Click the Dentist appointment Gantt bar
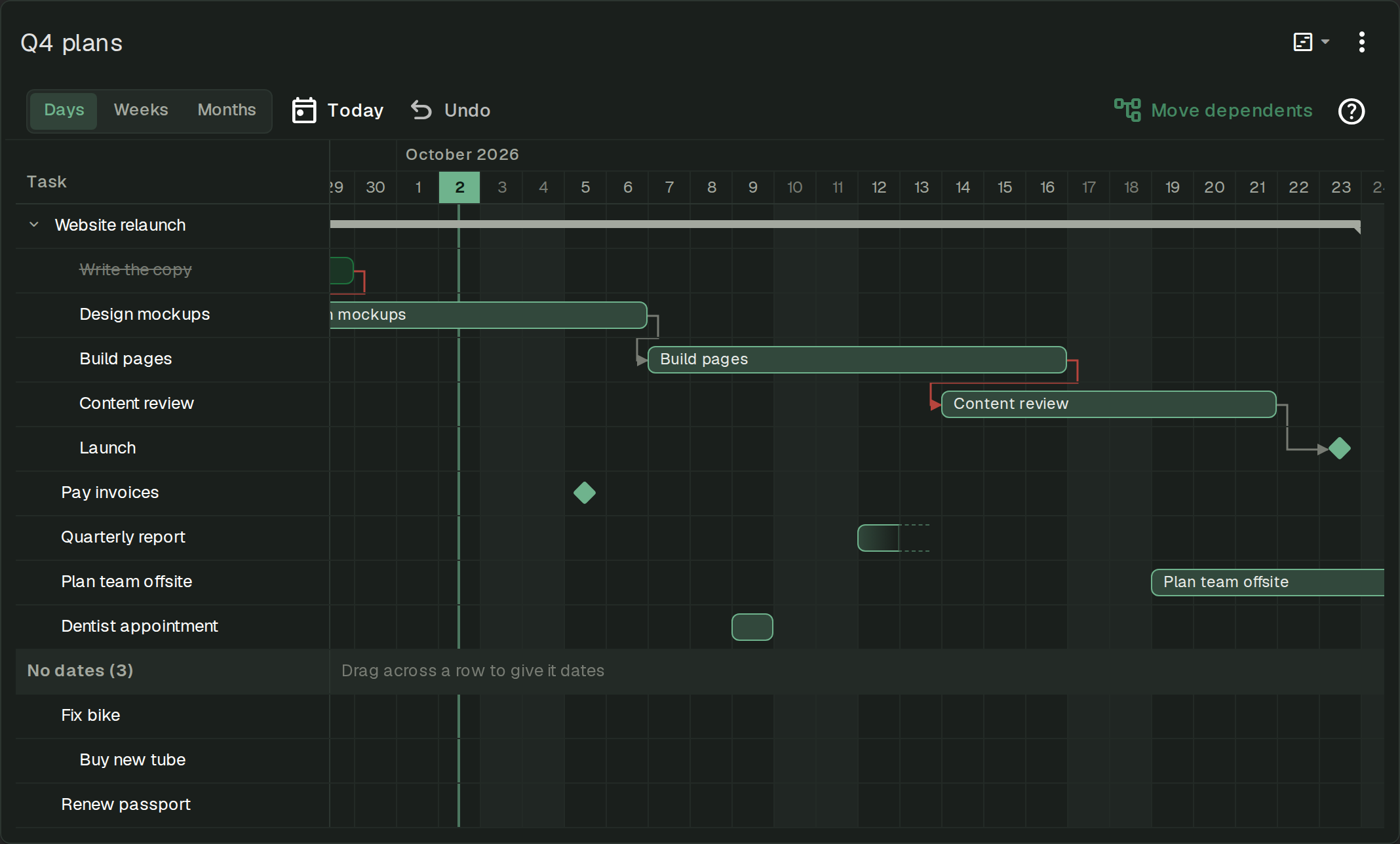Viewport: 1400px width, 844px height. tap(752, 627)
